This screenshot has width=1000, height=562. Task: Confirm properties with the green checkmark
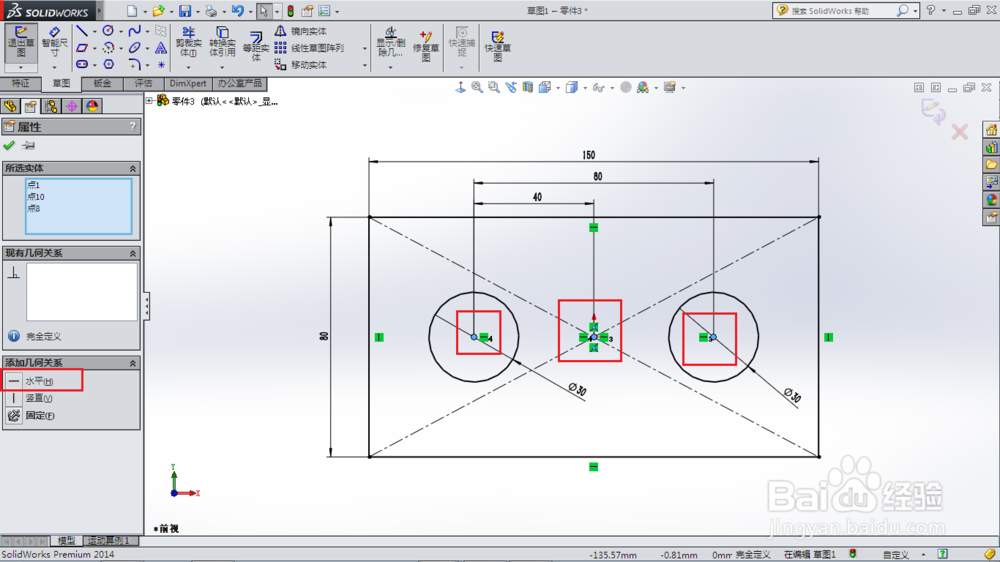click(x=9, y=145)
